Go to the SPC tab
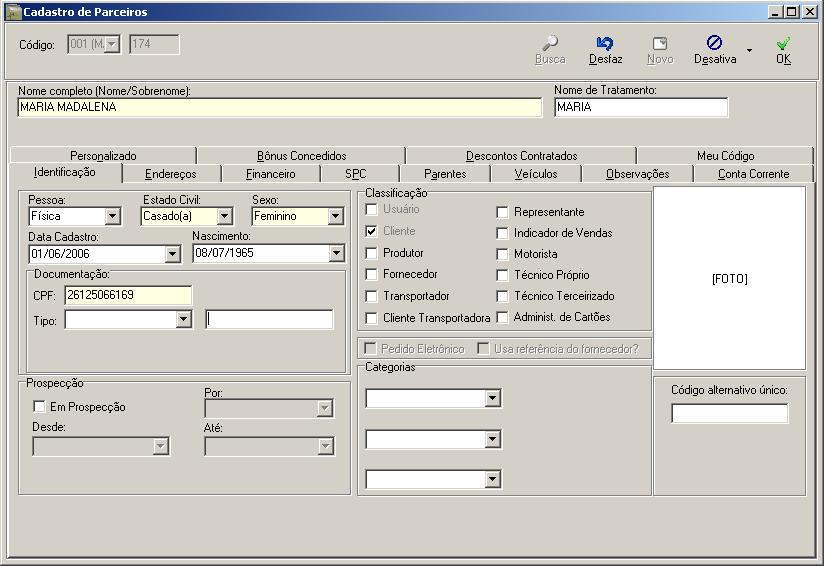Image resolution: width=824 pixels, height=566 pixels. [356, 174]
